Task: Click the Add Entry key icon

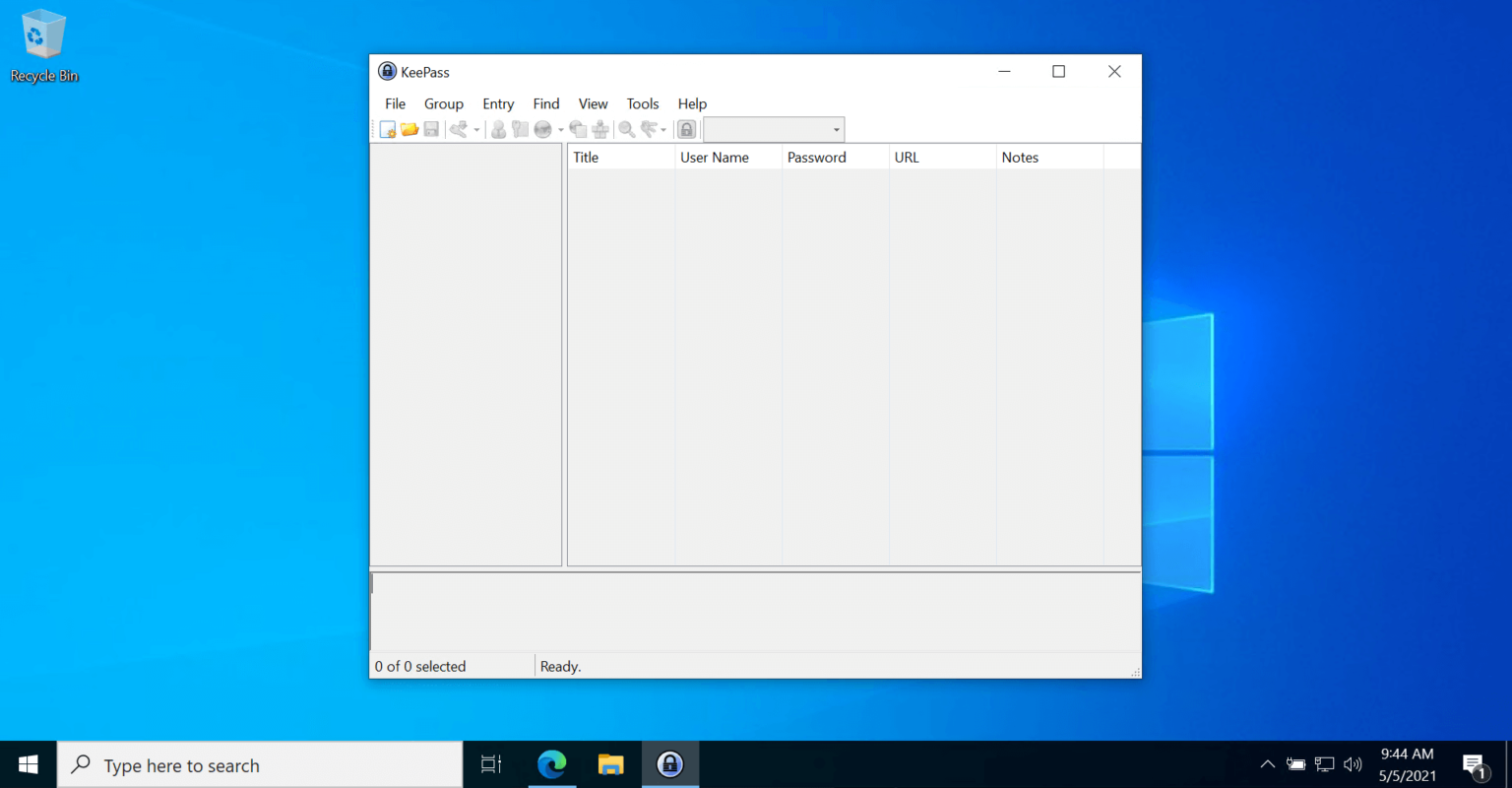Action: coord(459,130)
